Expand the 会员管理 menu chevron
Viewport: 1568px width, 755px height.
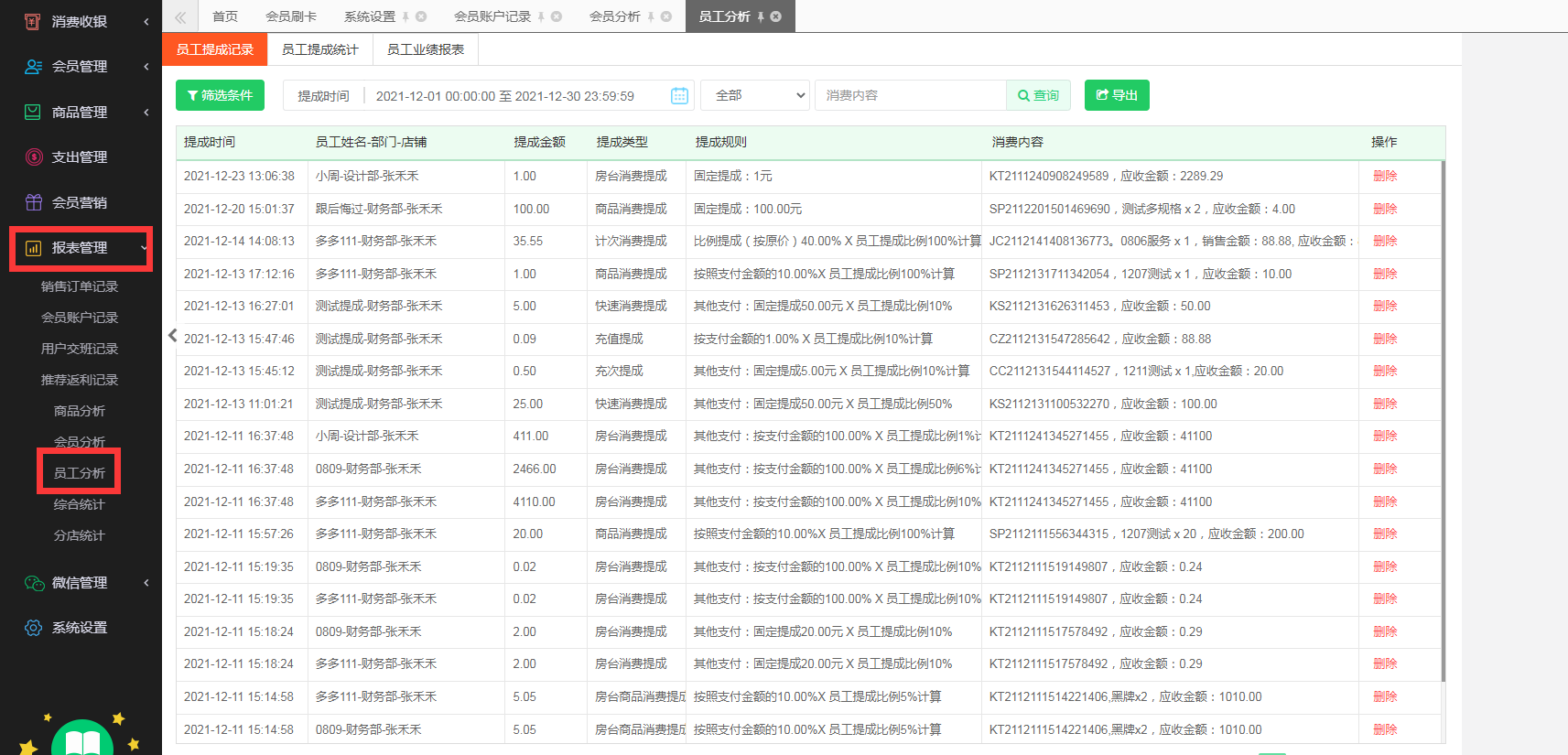coord(146,66)
